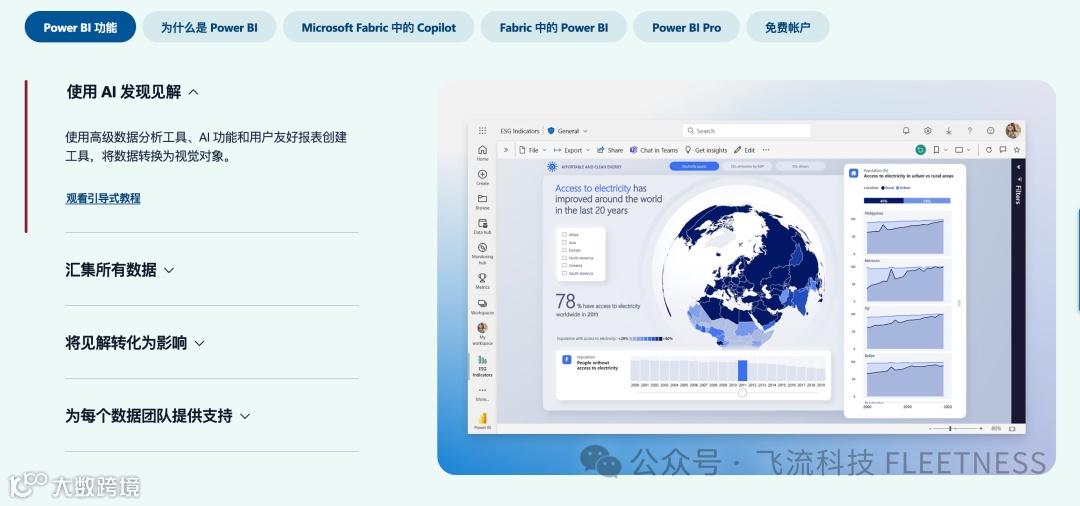1080x506 pixels.
Task: Check the Africa checkbox
Action: 565,235
